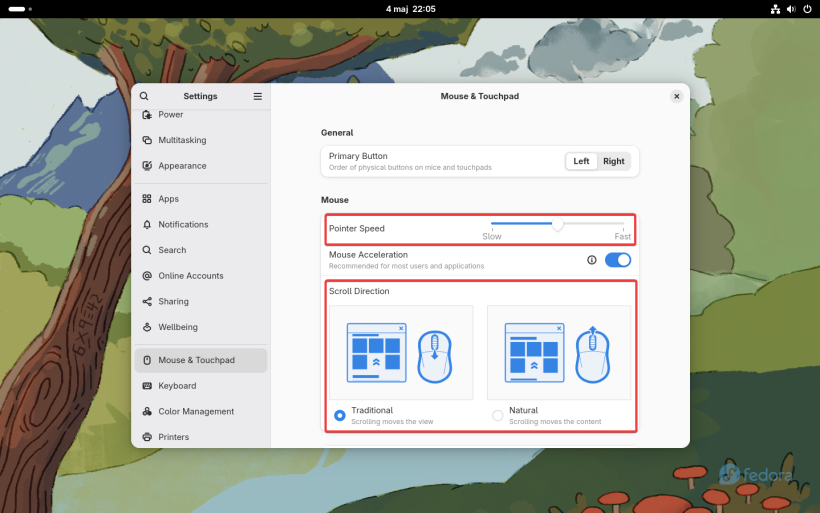Go to Color Management settings

pyautogui.click(x=201, y=411)
